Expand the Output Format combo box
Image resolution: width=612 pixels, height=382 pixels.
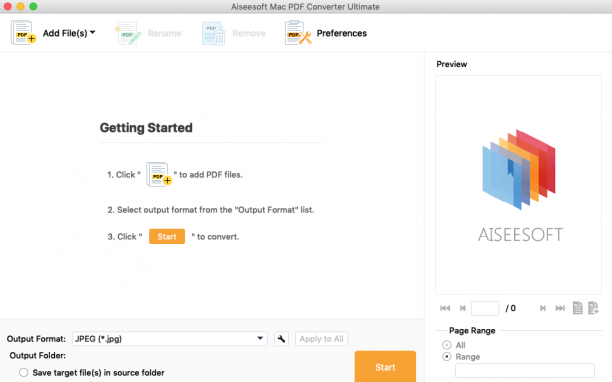tap(170, 339)
